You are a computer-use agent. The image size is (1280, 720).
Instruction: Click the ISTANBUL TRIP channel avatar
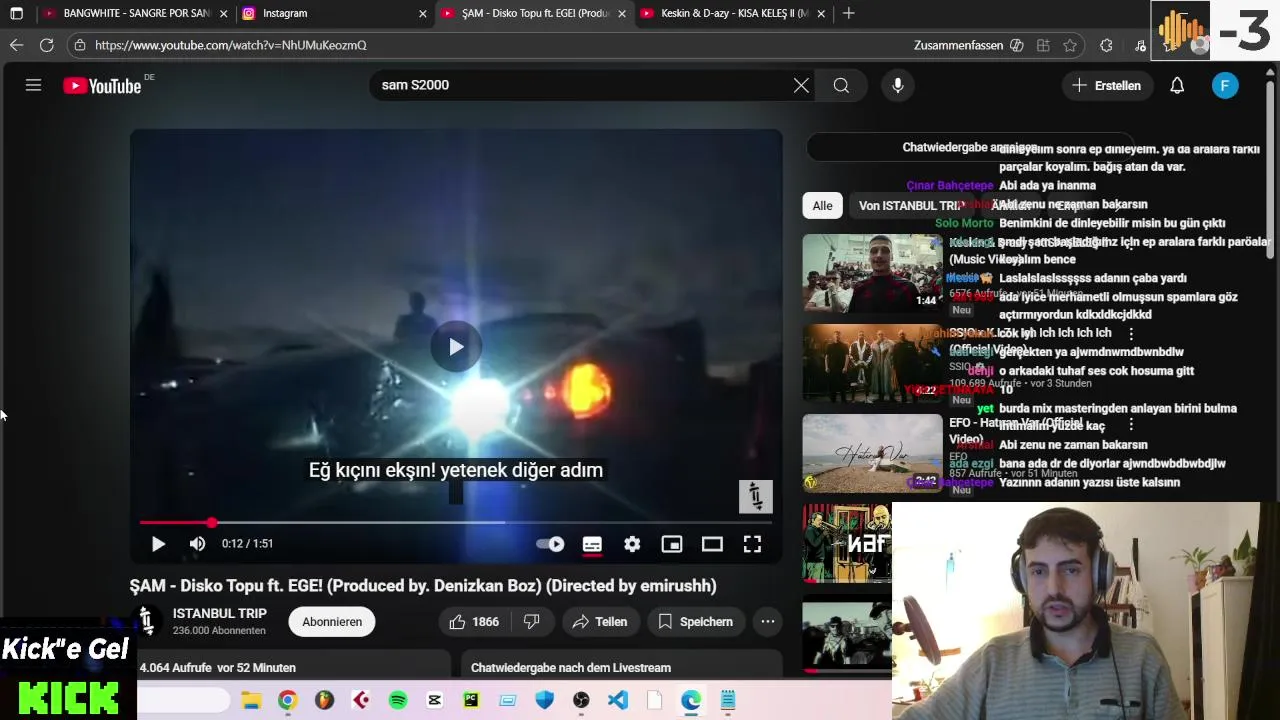pos(146,621)
